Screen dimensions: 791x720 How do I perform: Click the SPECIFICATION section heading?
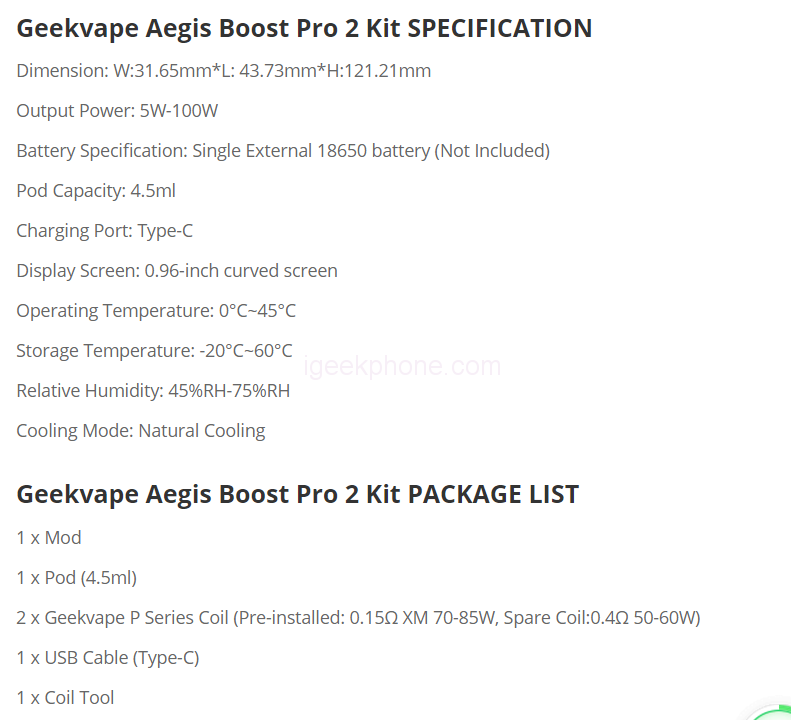click(x=304, y=28)
